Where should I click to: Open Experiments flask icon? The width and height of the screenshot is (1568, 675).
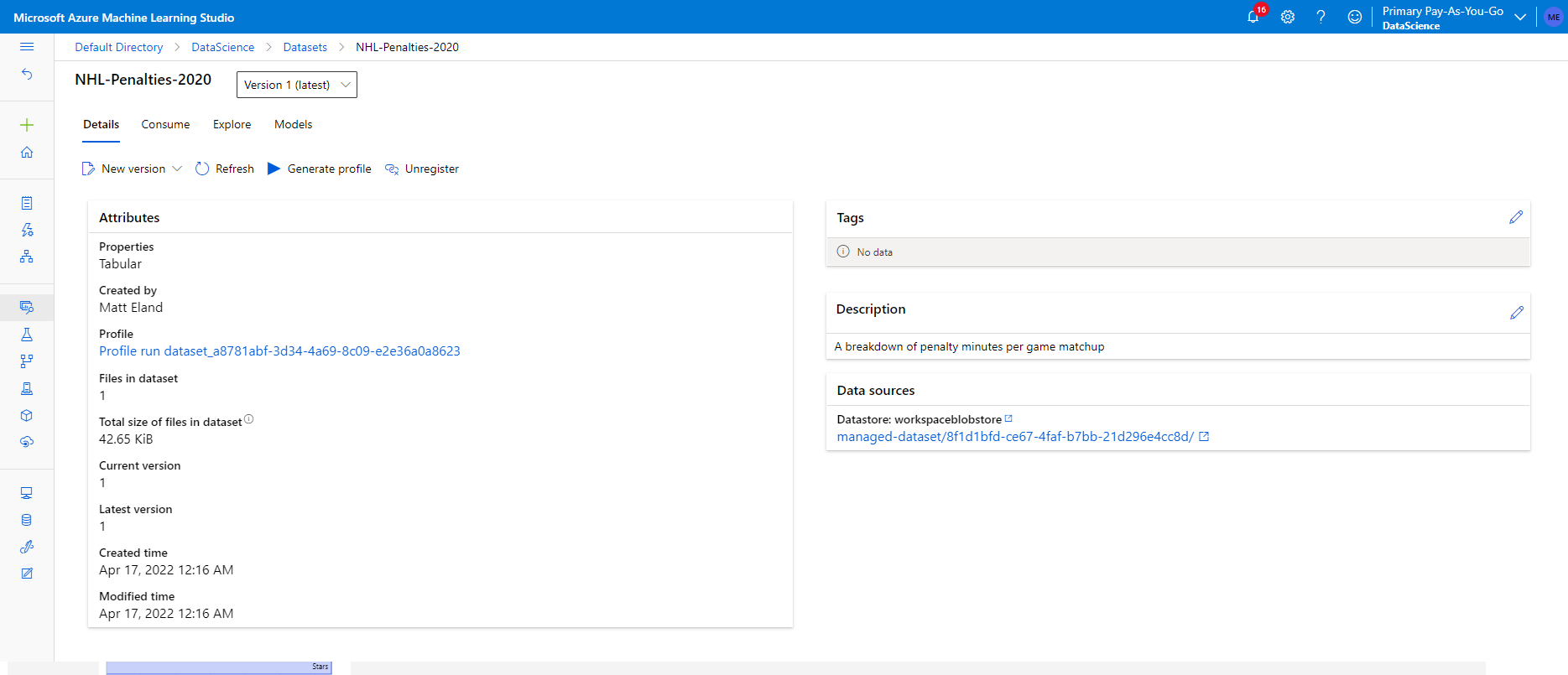(27, 335)
